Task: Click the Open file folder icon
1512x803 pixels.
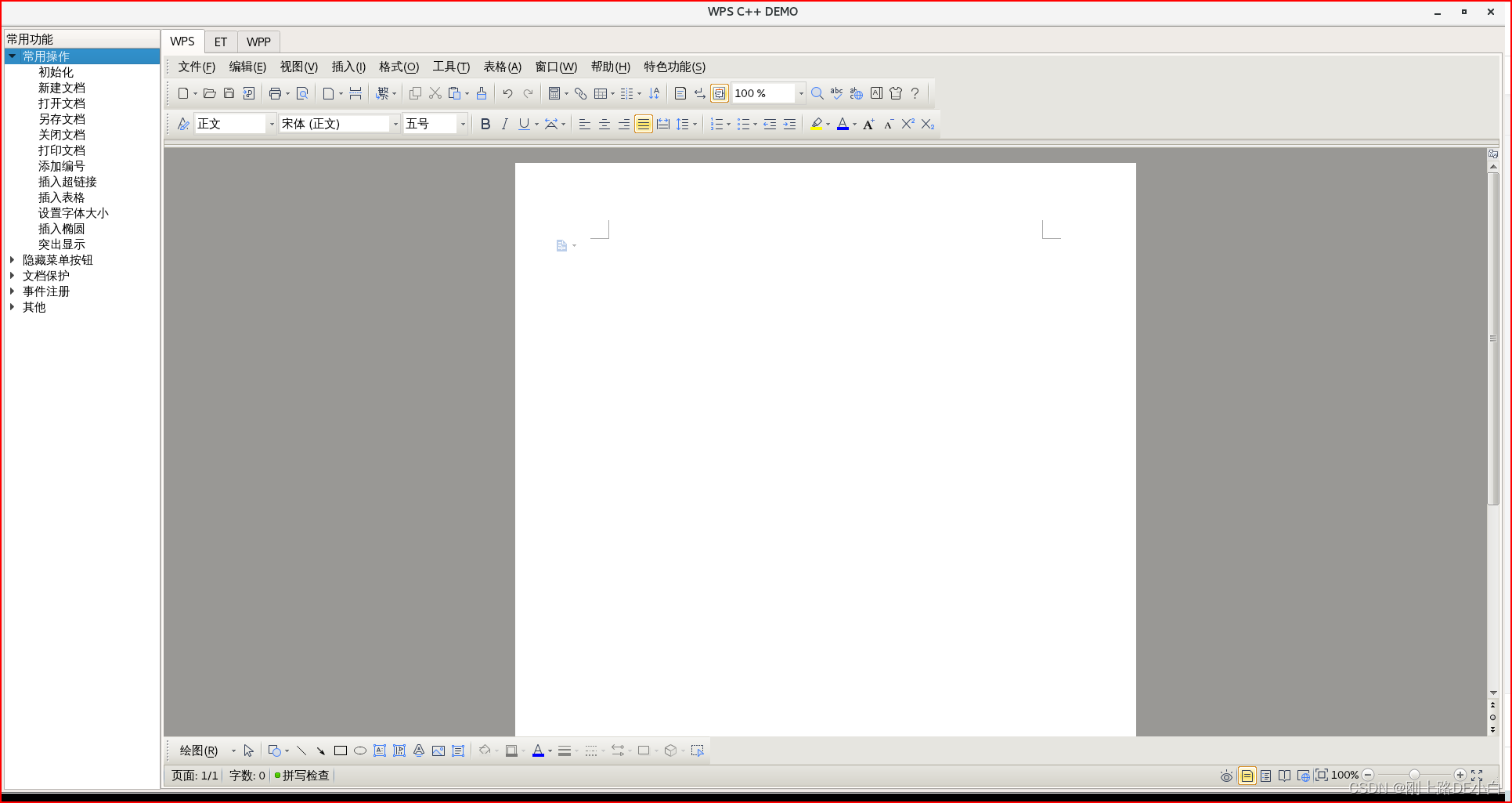Action: 209,93
